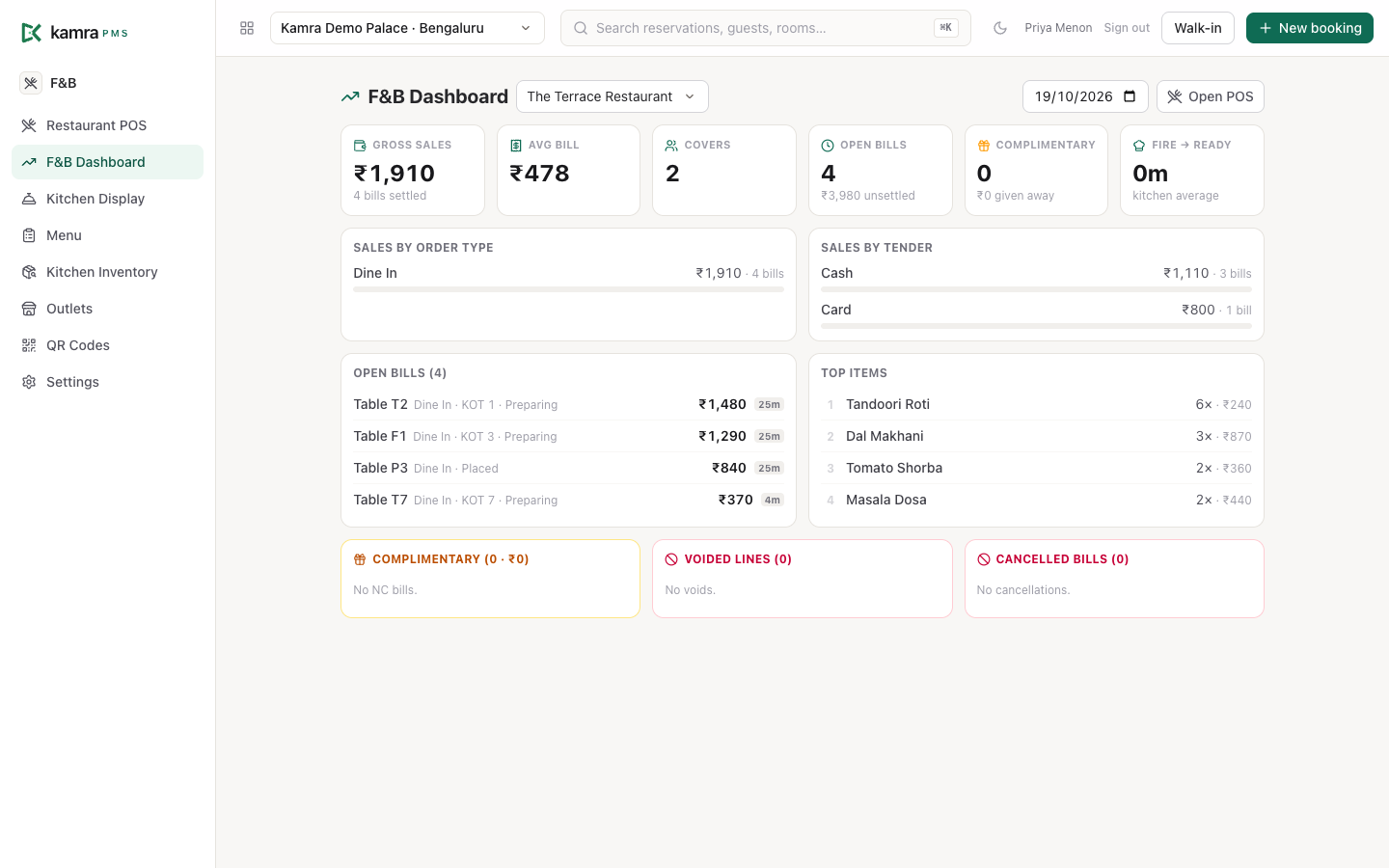Click the Open Bills clock icon
The height and width of the screenshot is (868, 1389).
828,146
